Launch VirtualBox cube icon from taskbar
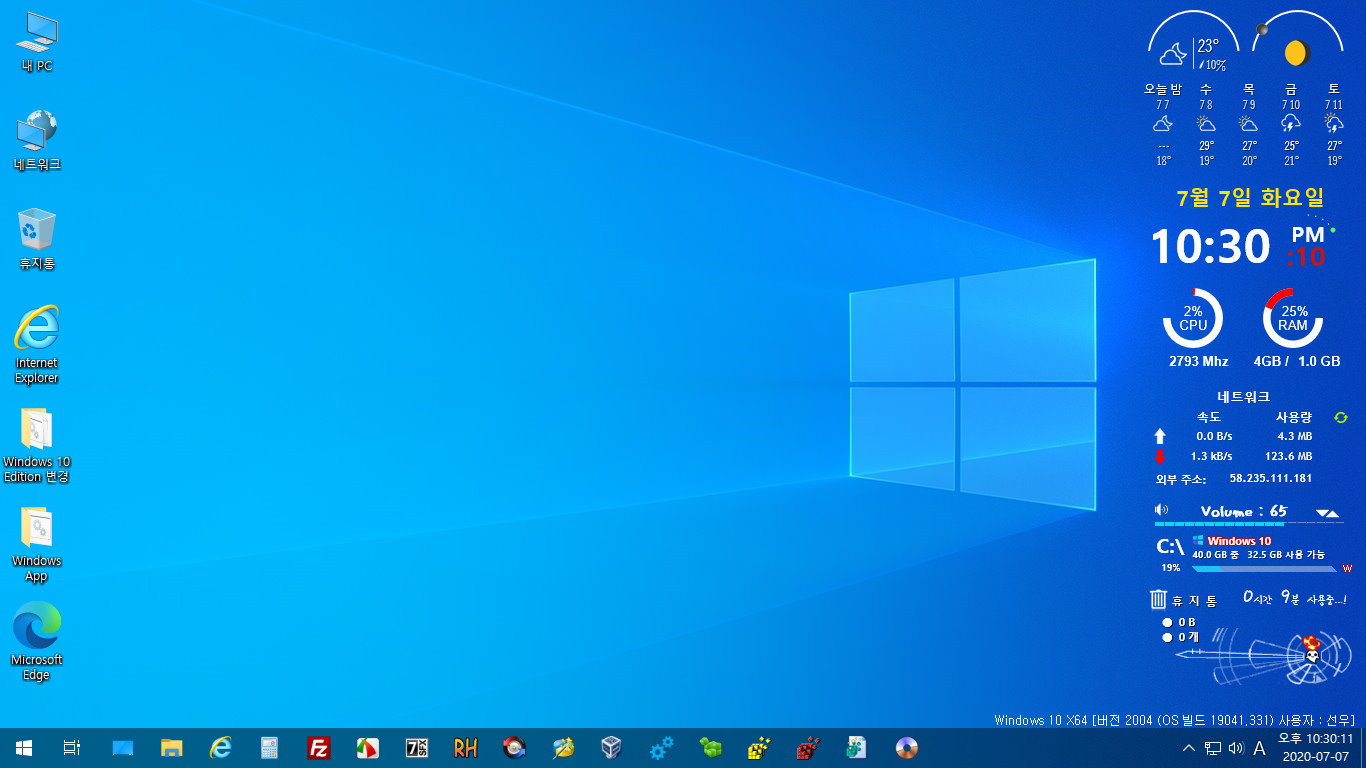 613,748
